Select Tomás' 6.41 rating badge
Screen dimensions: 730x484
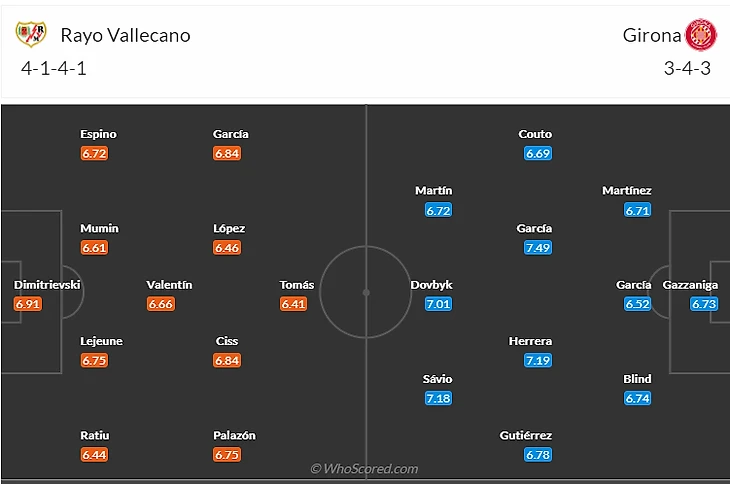click(x=293, y=304)
